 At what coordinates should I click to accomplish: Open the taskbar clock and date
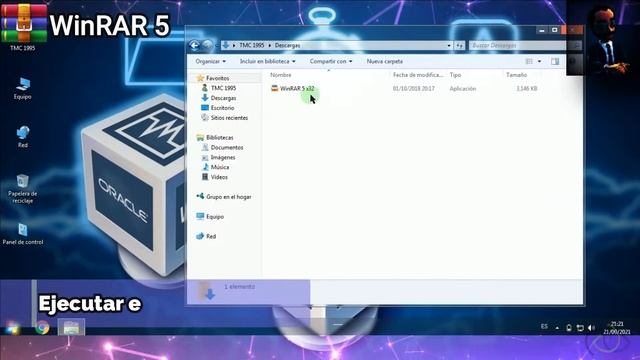617,328
